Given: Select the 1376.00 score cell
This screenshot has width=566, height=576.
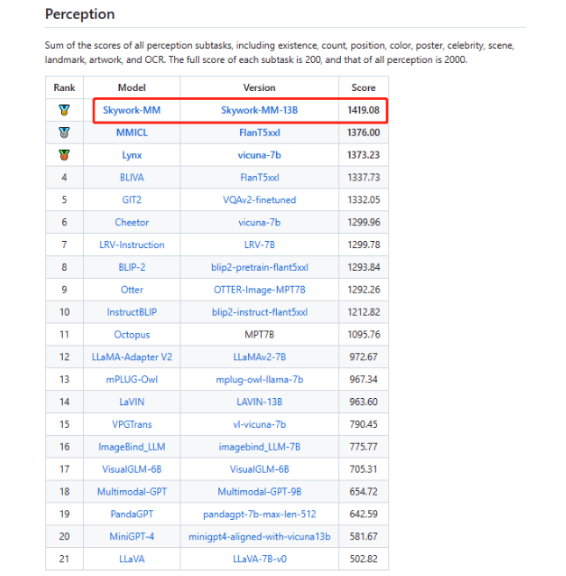Looking at the screenshot, I should (363, 133).
